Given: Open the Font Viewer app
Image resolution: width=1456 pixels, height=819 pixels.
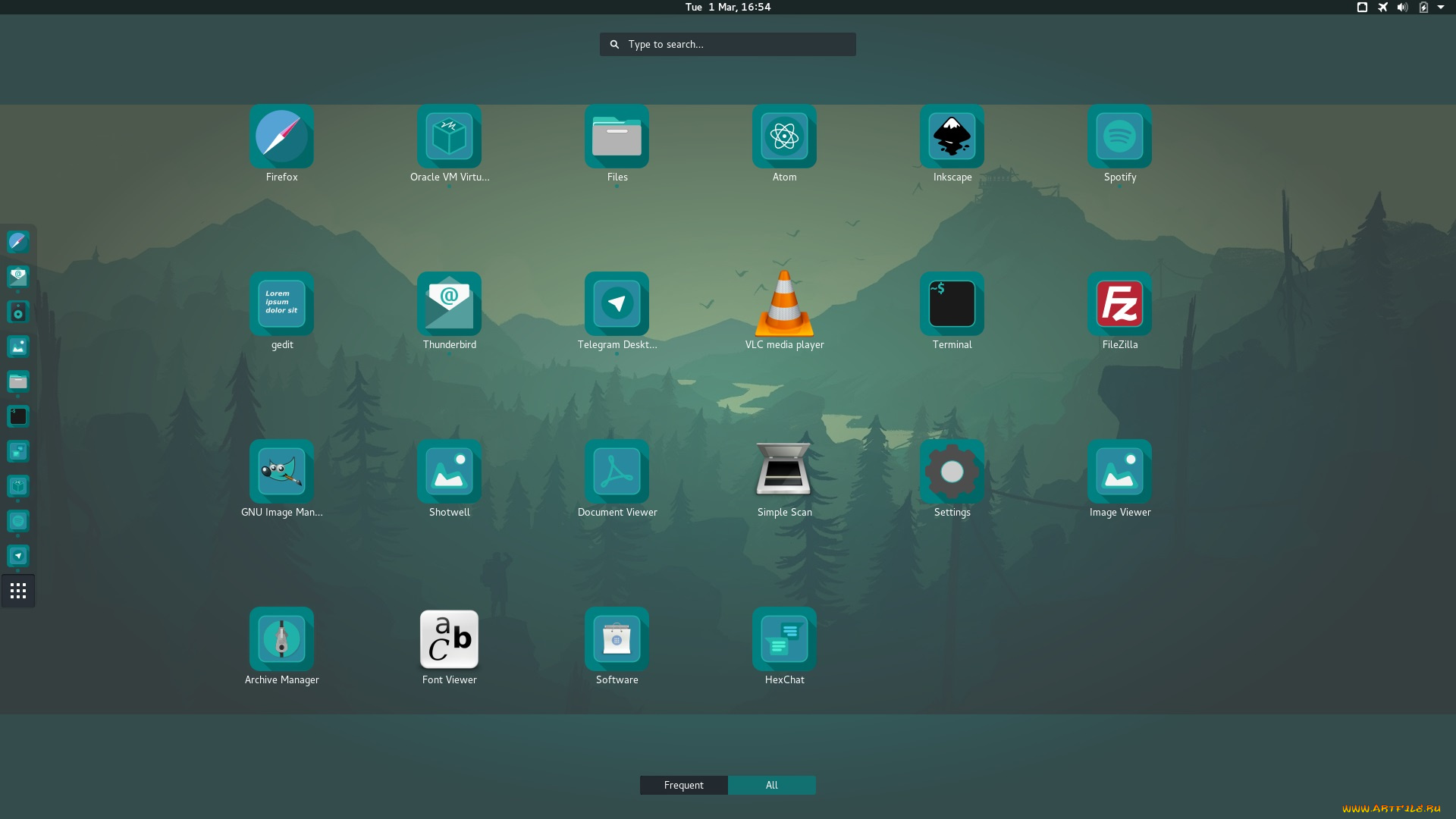Looking at the screenshot, I should (449, 640).
